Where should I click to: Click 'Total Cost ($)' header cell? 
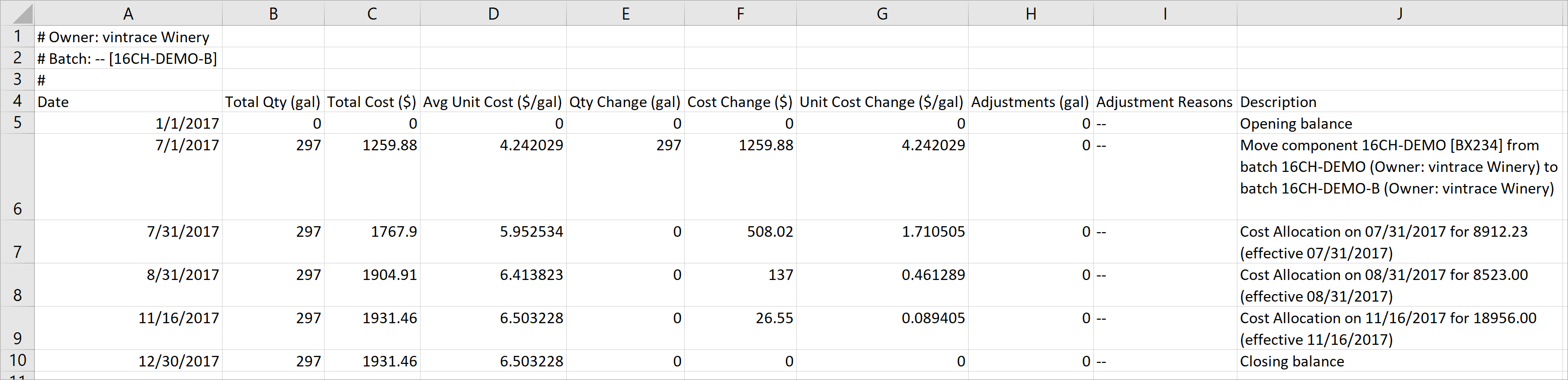372,102
